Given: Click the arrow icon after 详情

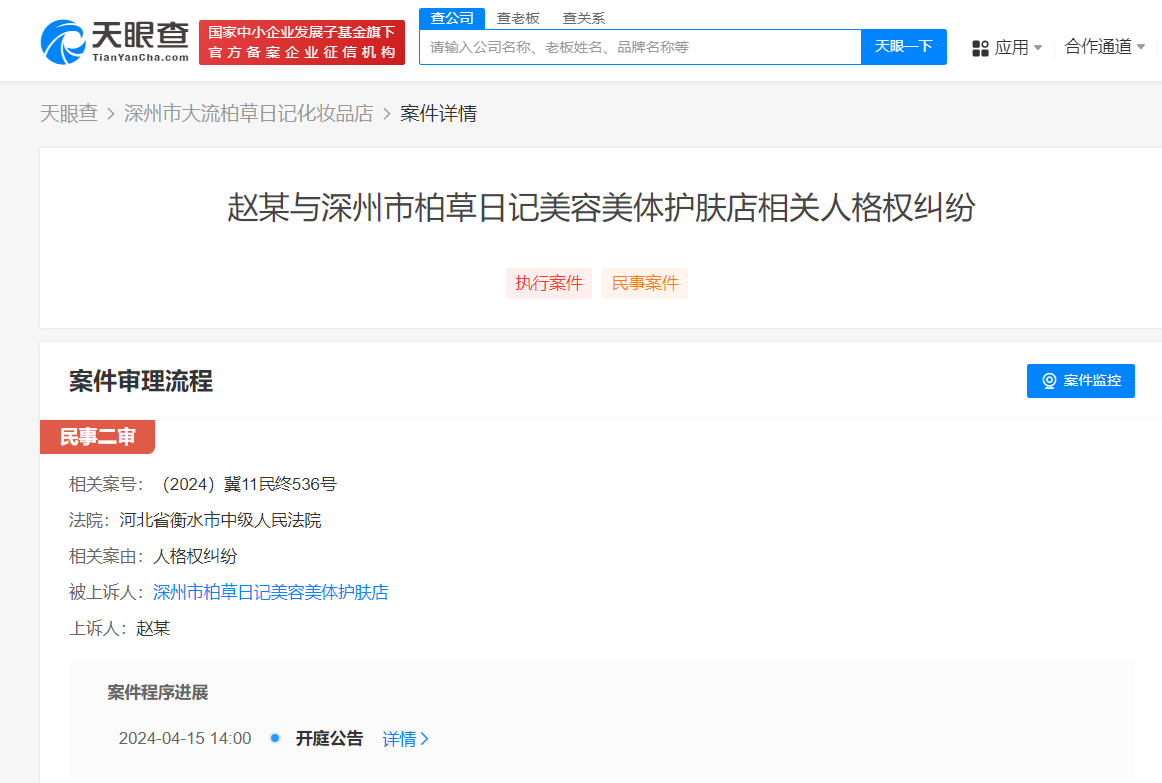Looking at the screenshot, I should point(425,738).
